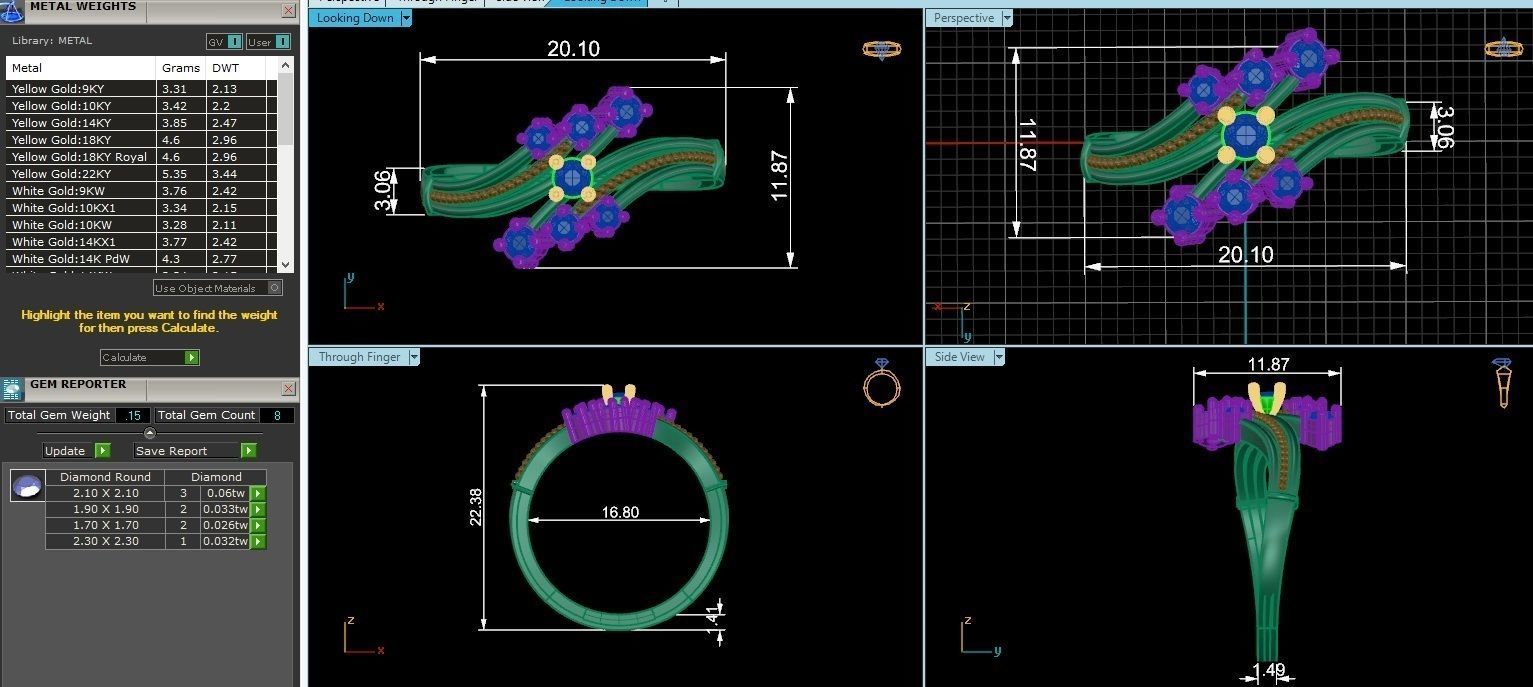1533x687 pixels.
Task: Click the 1.49 shank width dimension
Action: pyautogui.click(x=1268, y=670)
